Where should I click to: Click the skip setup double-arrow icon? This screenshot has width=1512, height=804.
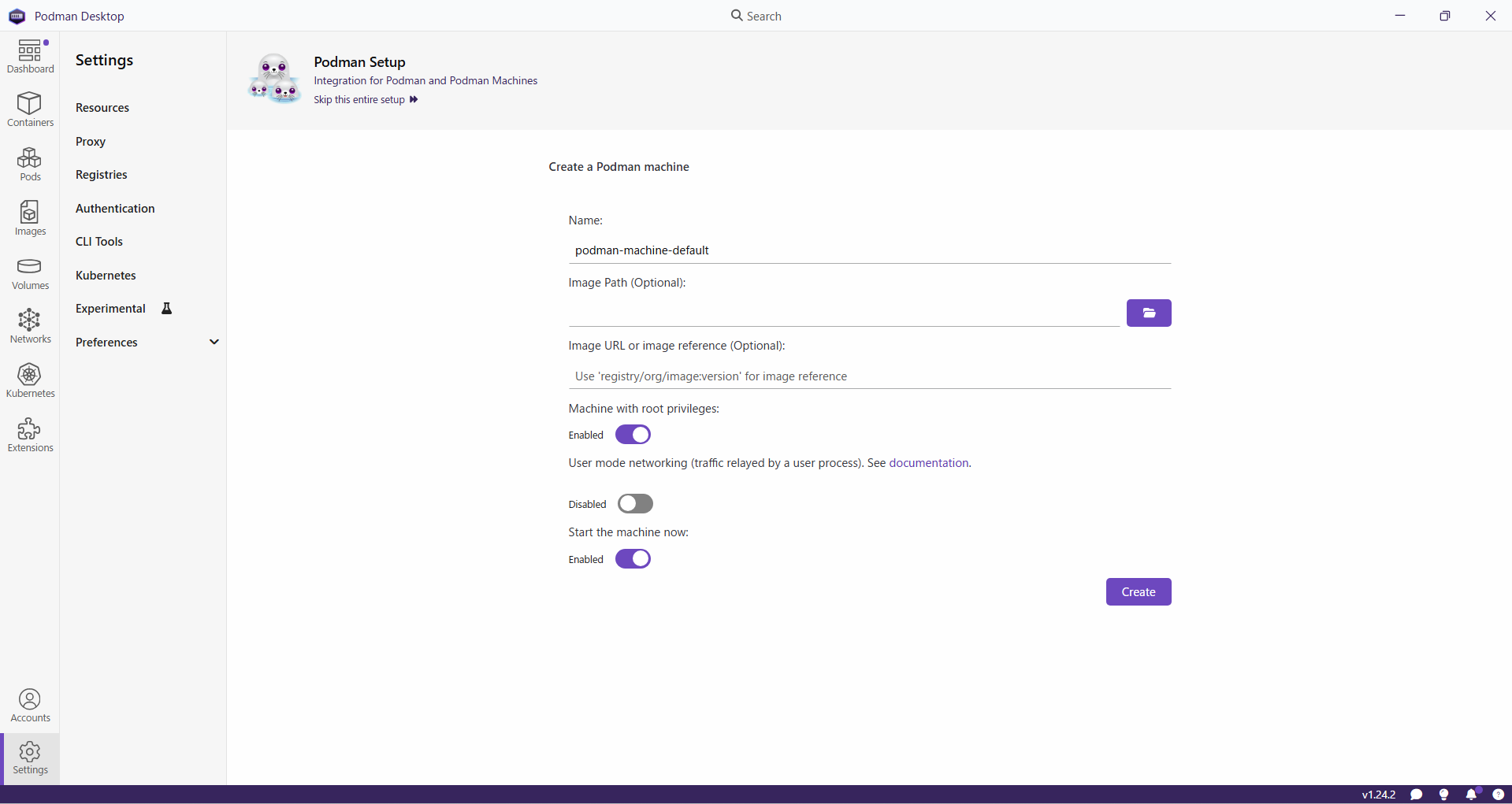pyautogui.click(x=414, y=99)
